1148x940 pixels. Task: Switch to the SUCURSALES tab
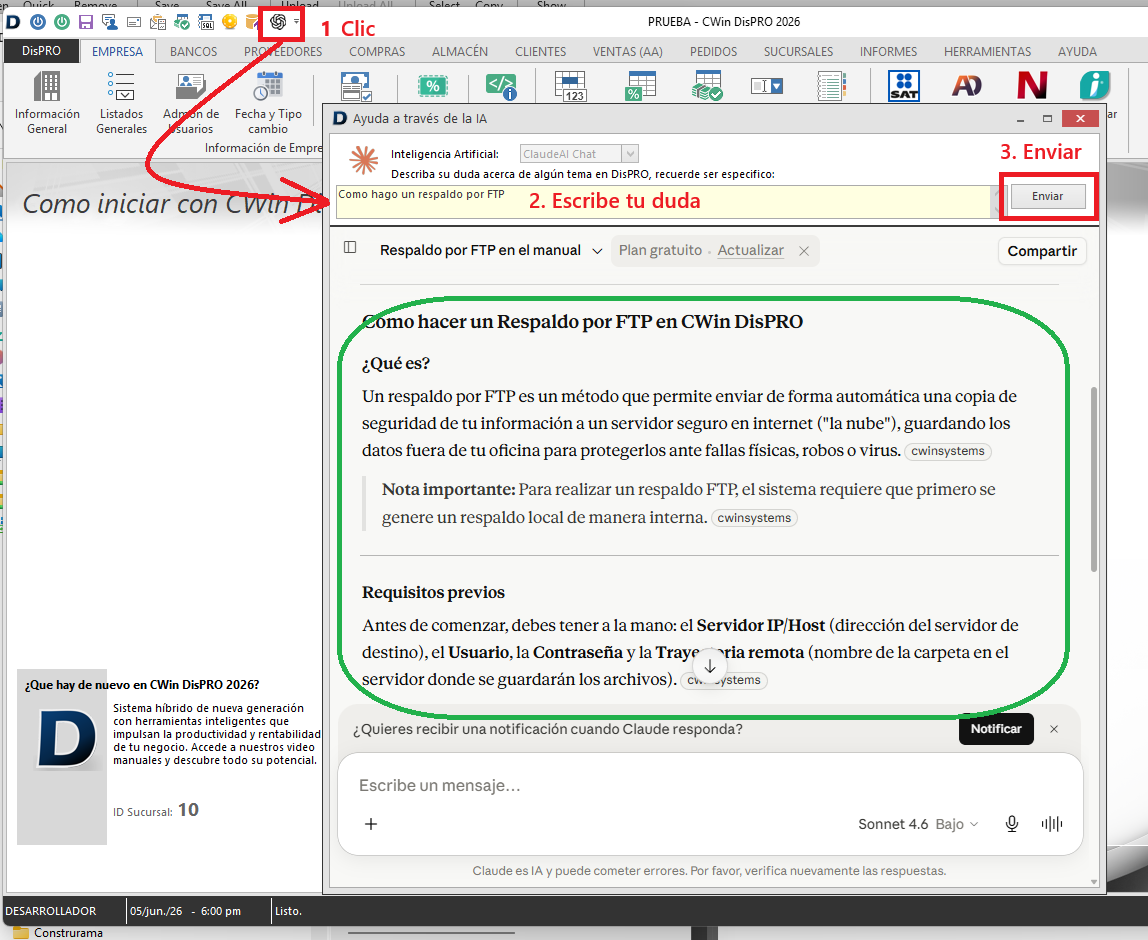pyautogui.click(x=798, y=51)
